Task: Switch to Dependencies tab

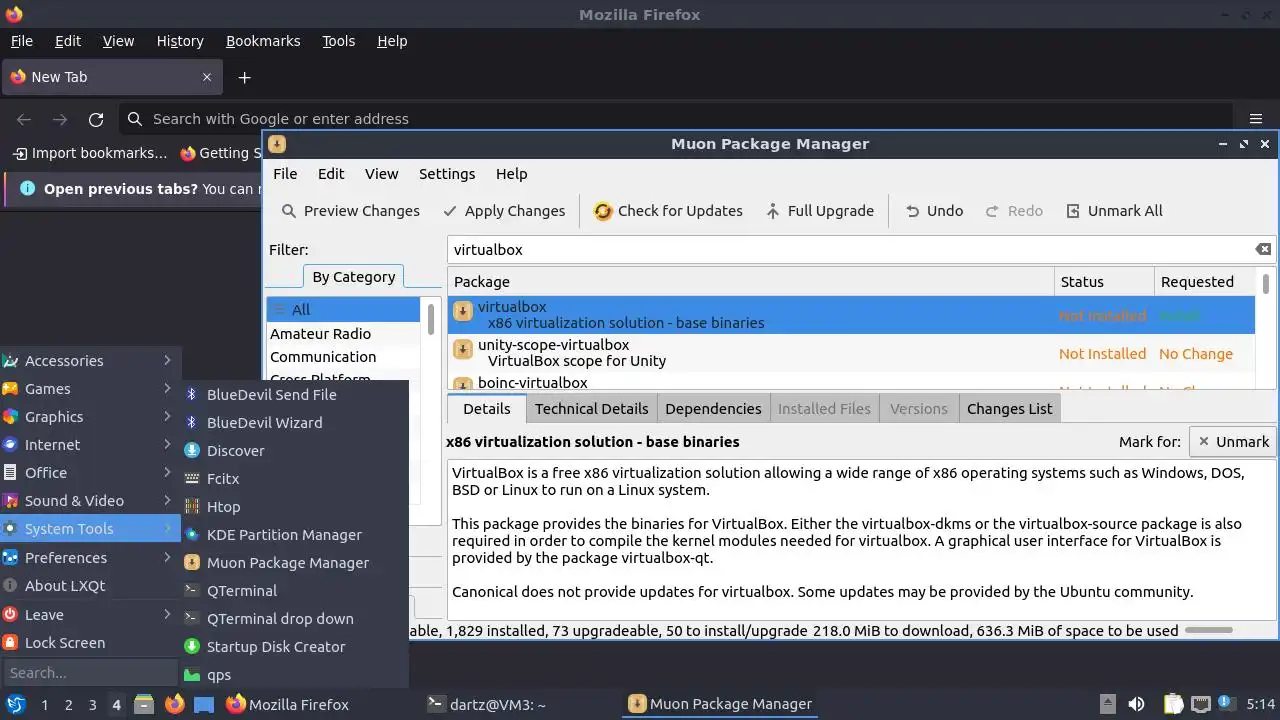Action: pos(713,408)
